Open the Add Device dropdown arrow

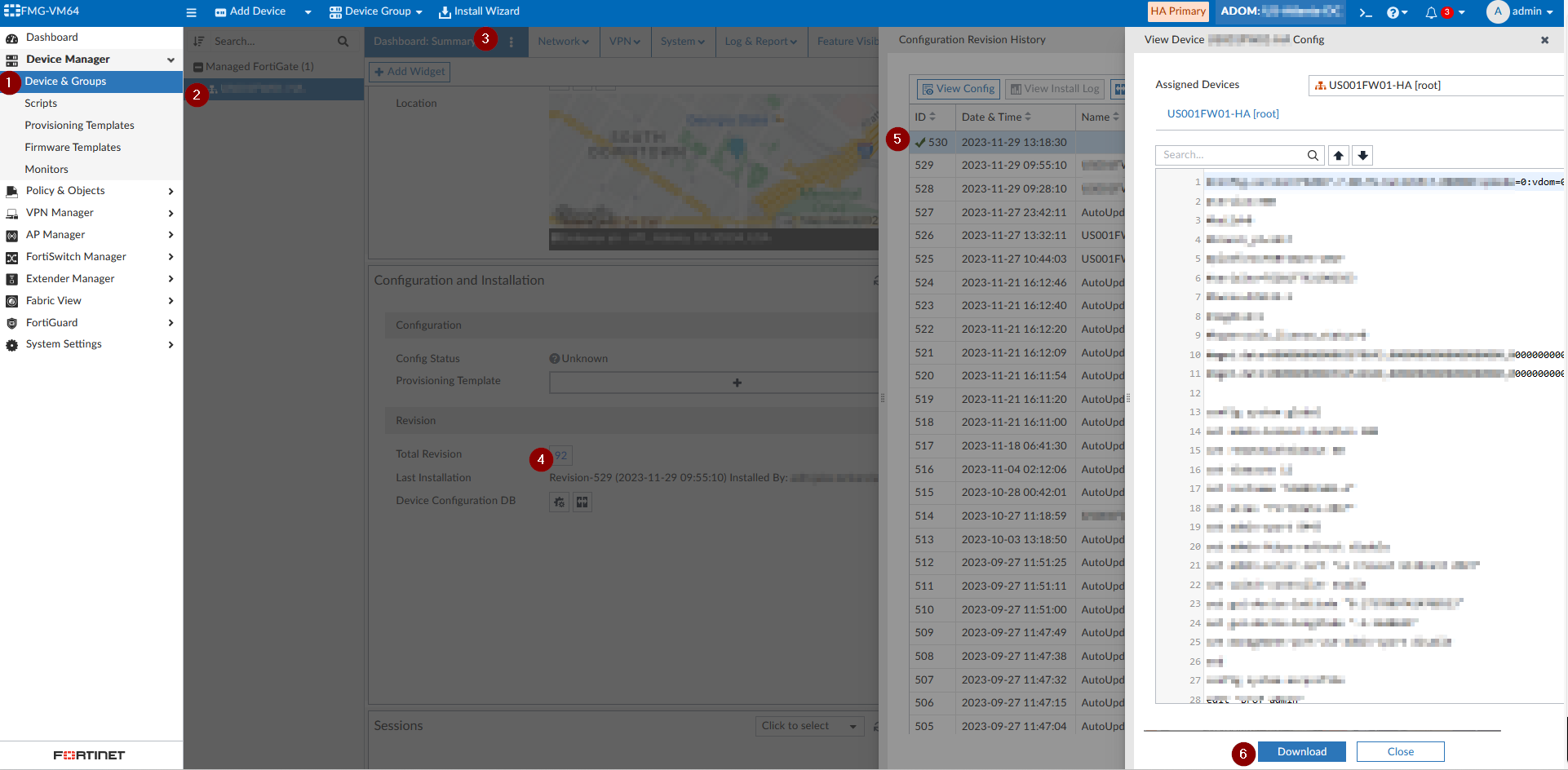(x=308, y=12)
